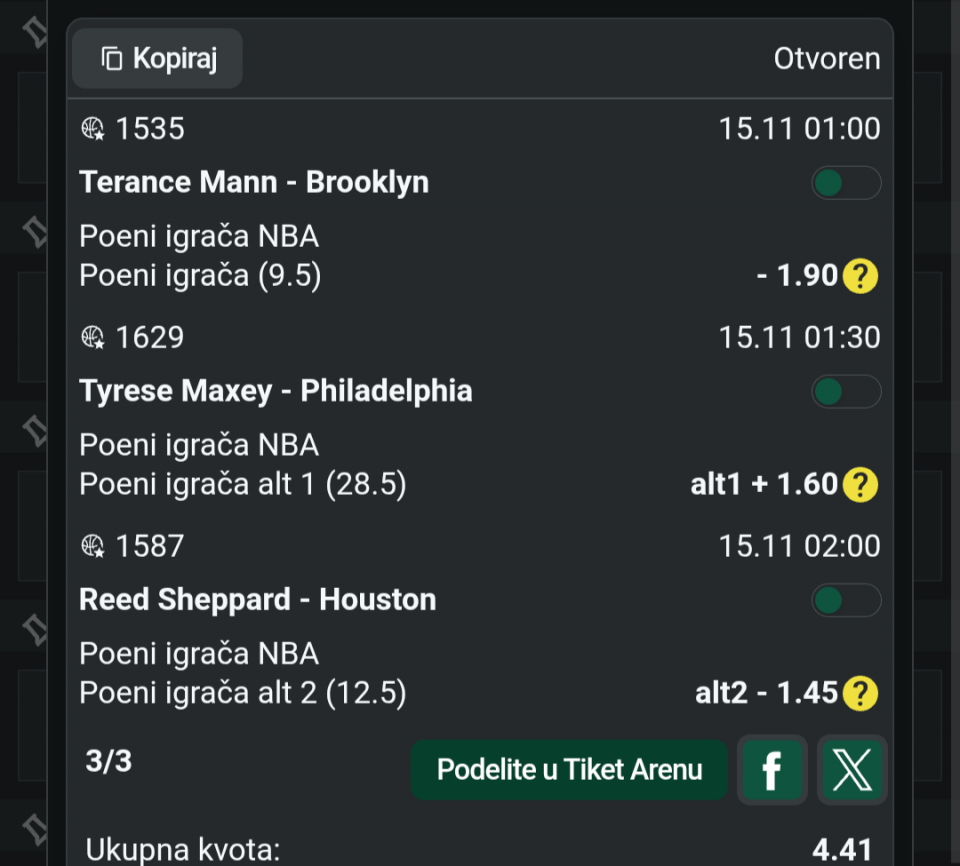
Task: Click basketball icon next to 1535
Action: tap(93, 129)
